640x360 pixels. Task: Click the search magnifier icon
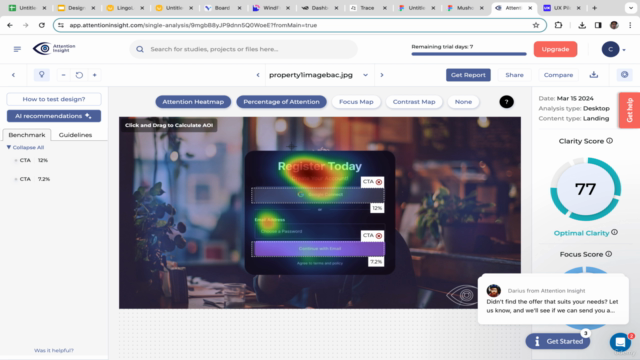click(140, 49)
